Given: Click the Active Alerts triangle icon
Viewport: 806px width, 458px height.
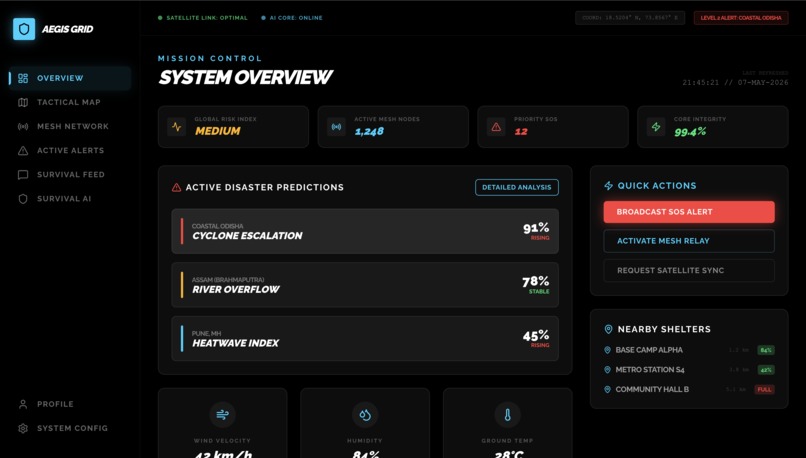Looking at the screenshot, I should pos(23,151).
